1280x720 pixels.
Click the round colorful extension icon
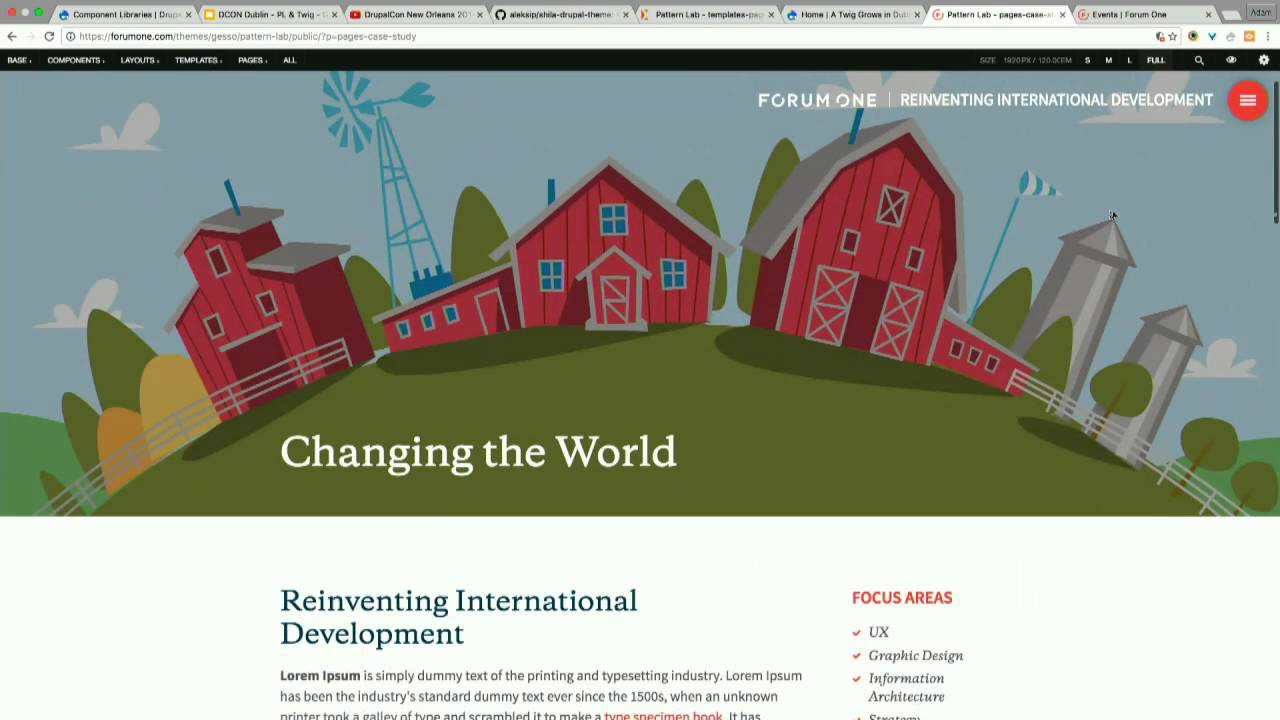tap(1193, 36)
